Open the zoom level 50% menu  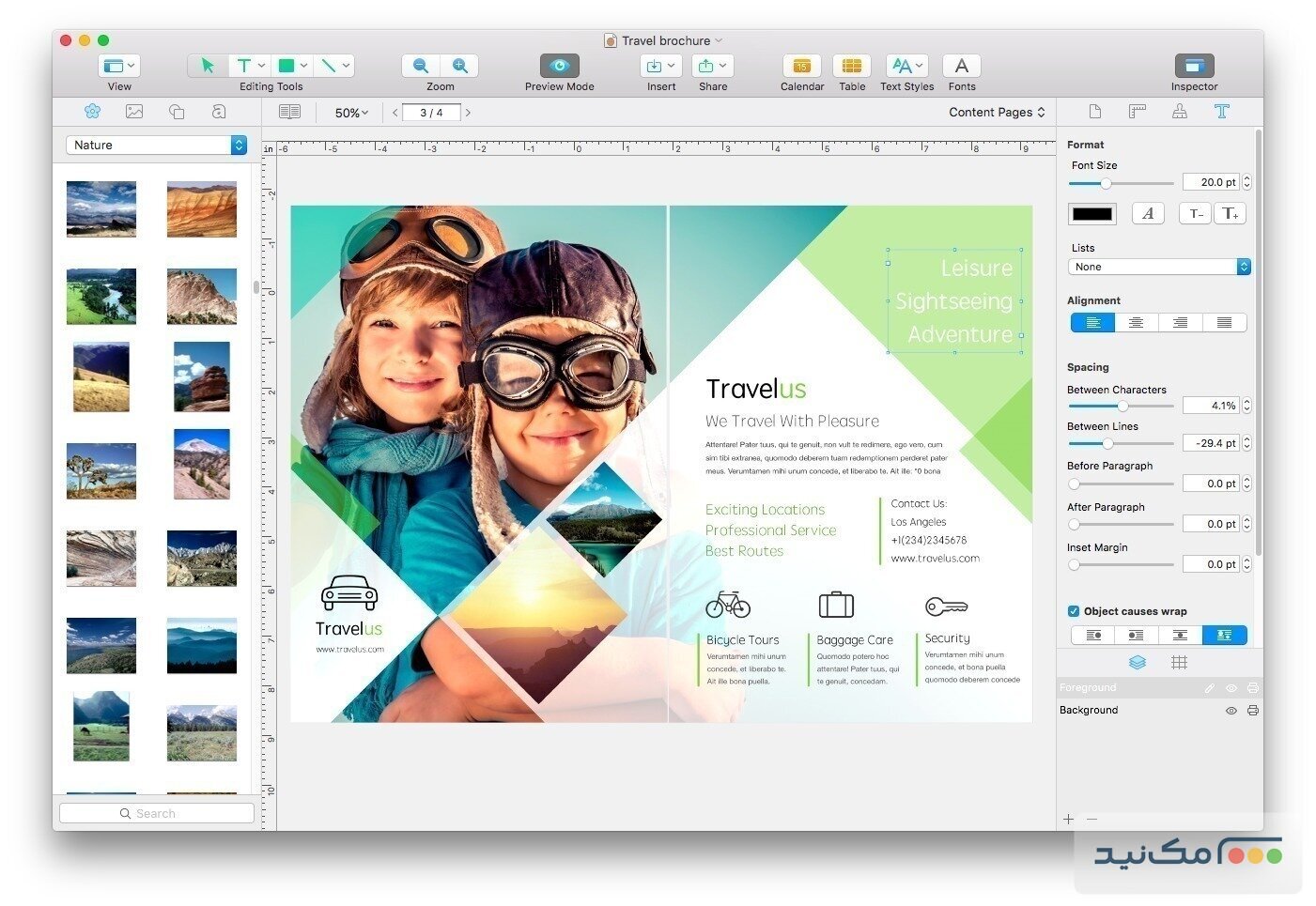(x=349, y=112)
